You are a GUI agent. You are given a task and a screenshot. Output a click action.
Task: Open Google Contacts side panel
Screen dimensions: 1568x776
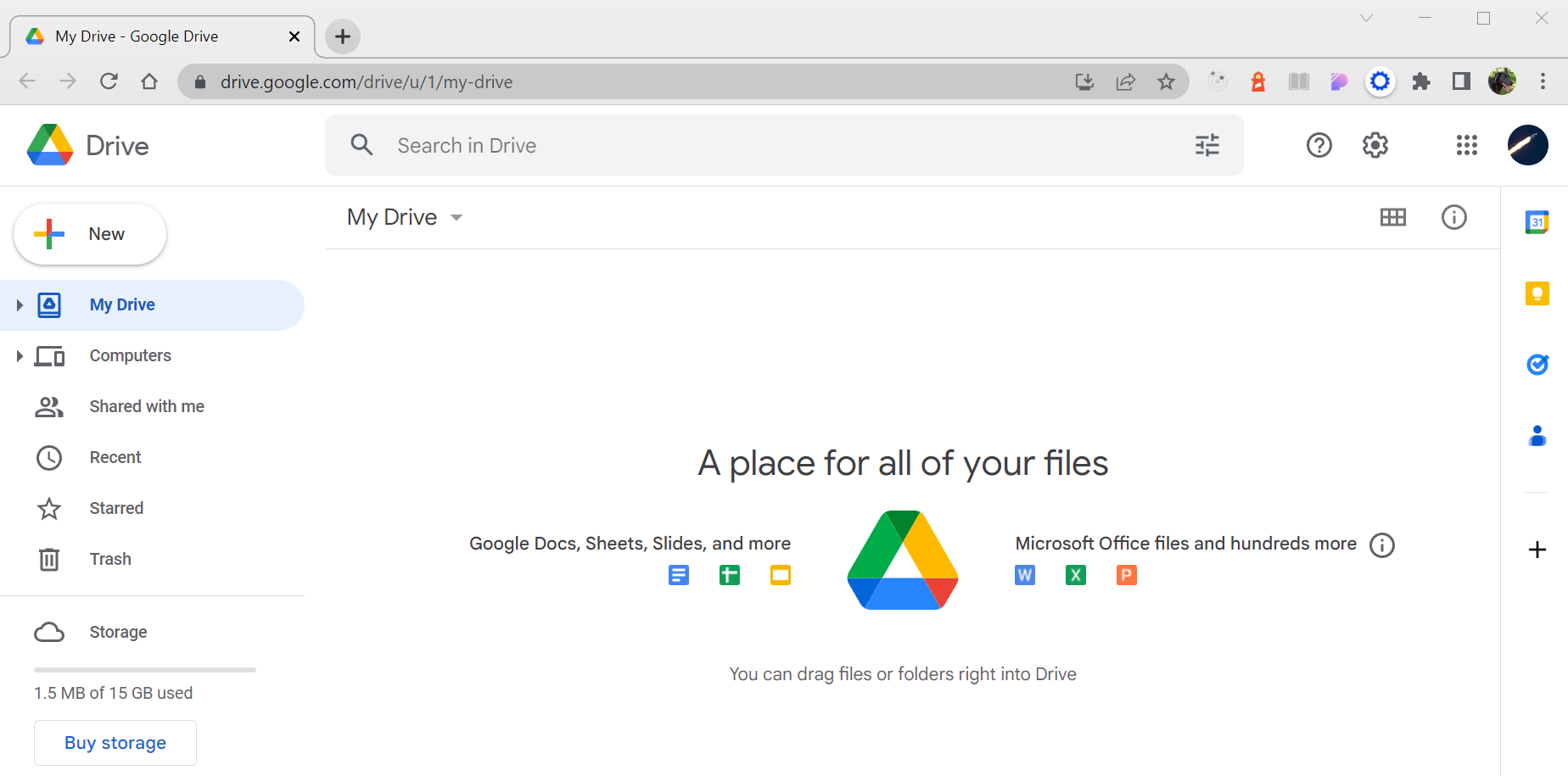(1537, 436)
